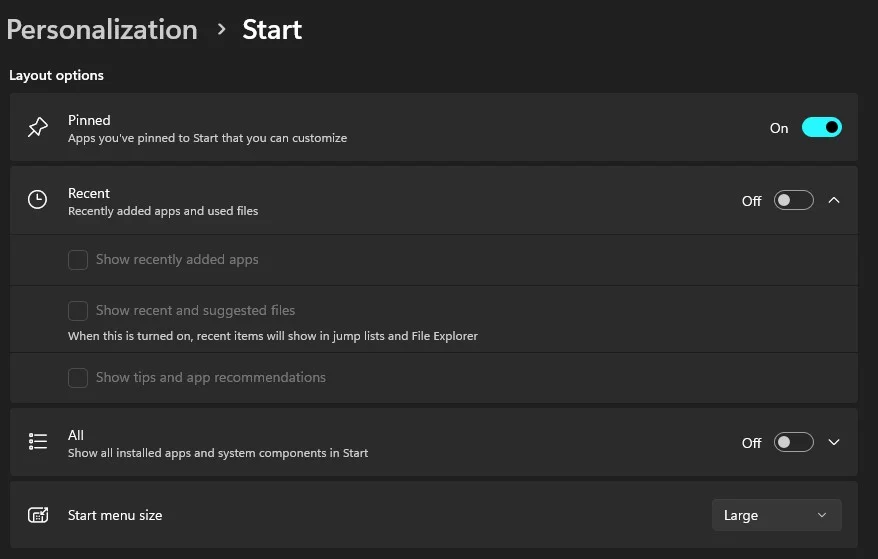Screen dimensions: 878x559
Task: Click the breadcrumb separator arrow
Action: point(221,29)
